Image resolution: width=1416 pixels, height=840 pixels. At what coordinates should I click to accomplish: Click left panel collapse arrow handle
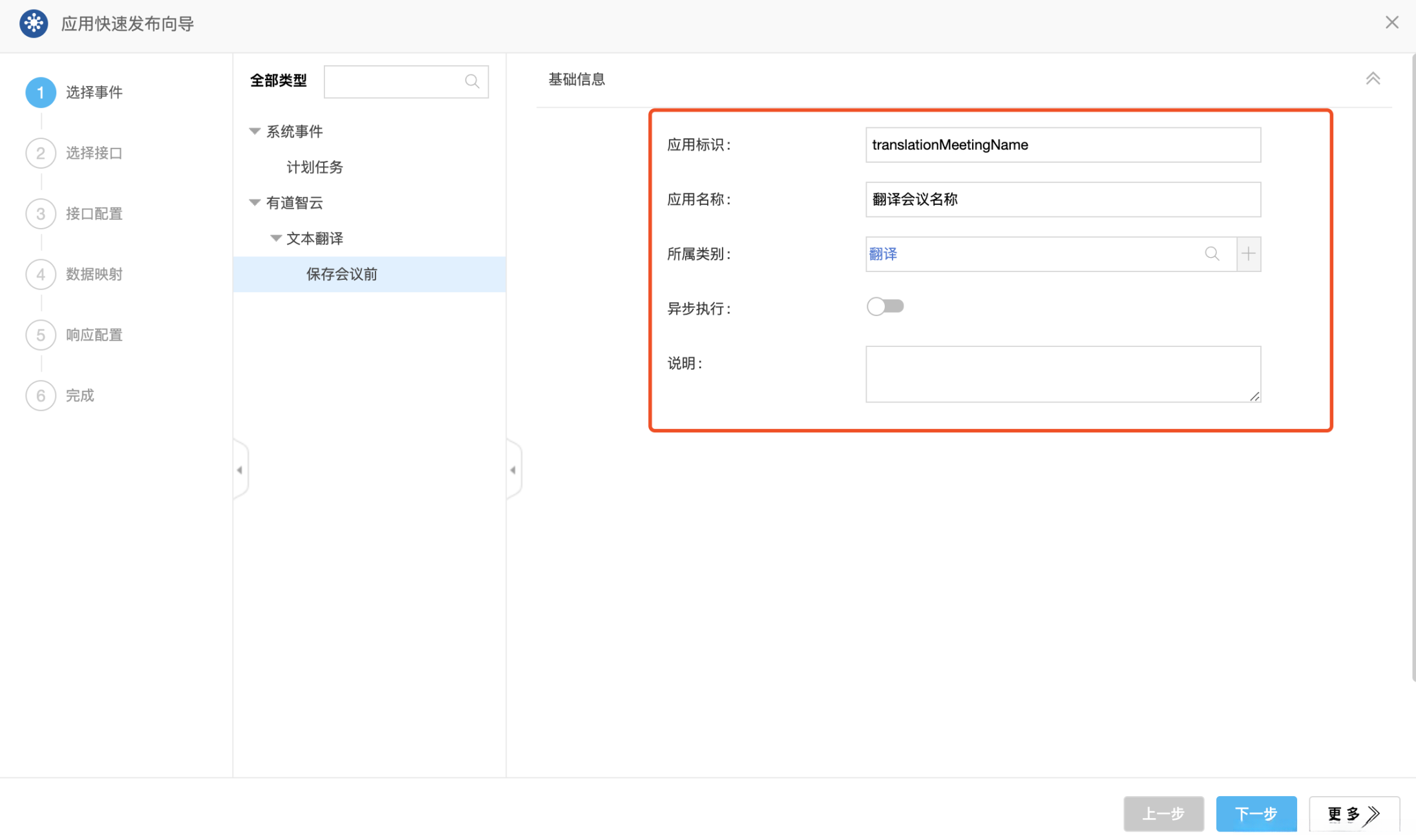pos(240,470)
